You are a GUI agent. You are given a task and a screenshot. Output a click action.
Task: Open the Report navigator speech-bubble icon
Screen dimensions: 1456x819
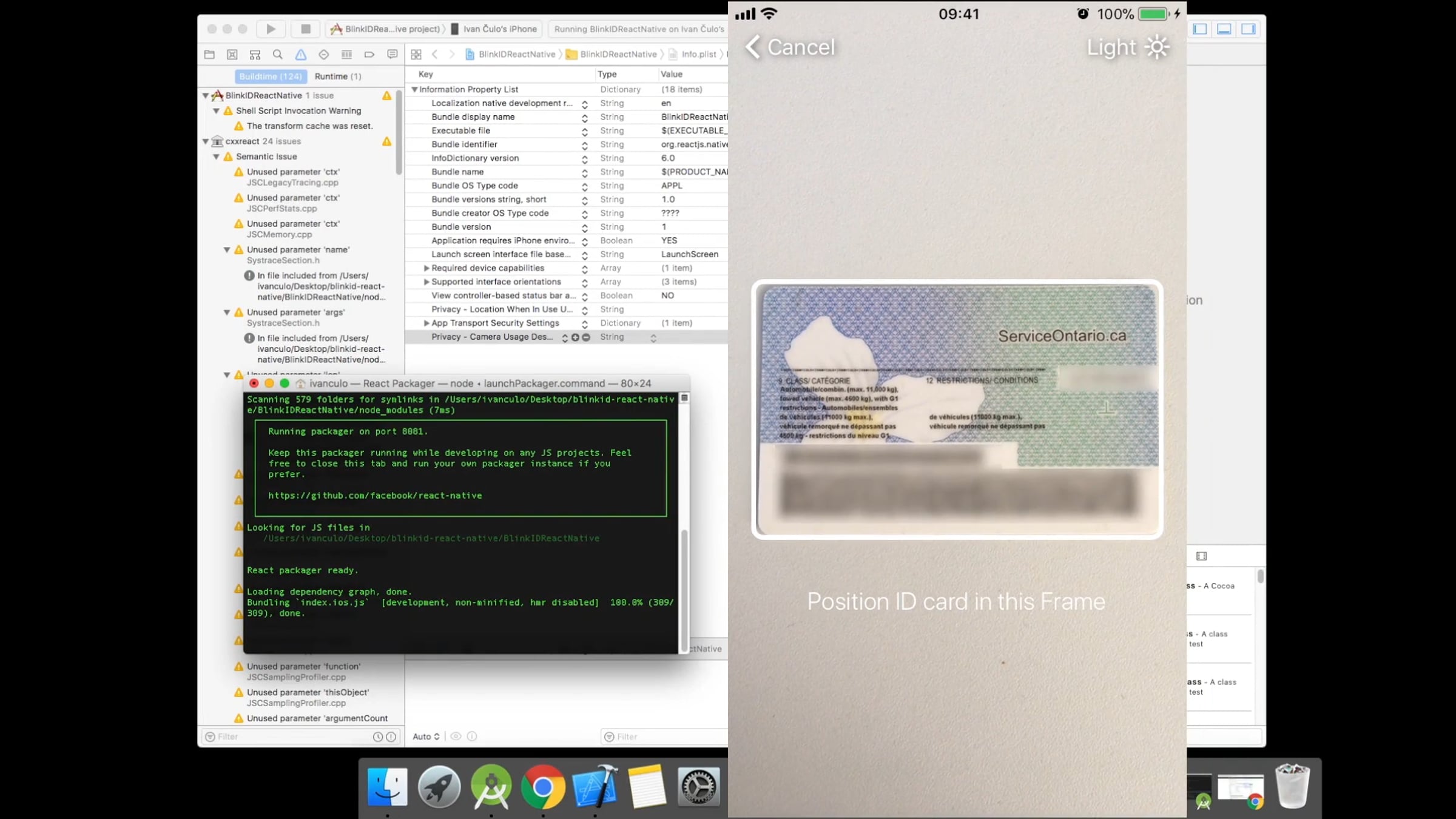[x=393, y=55]
